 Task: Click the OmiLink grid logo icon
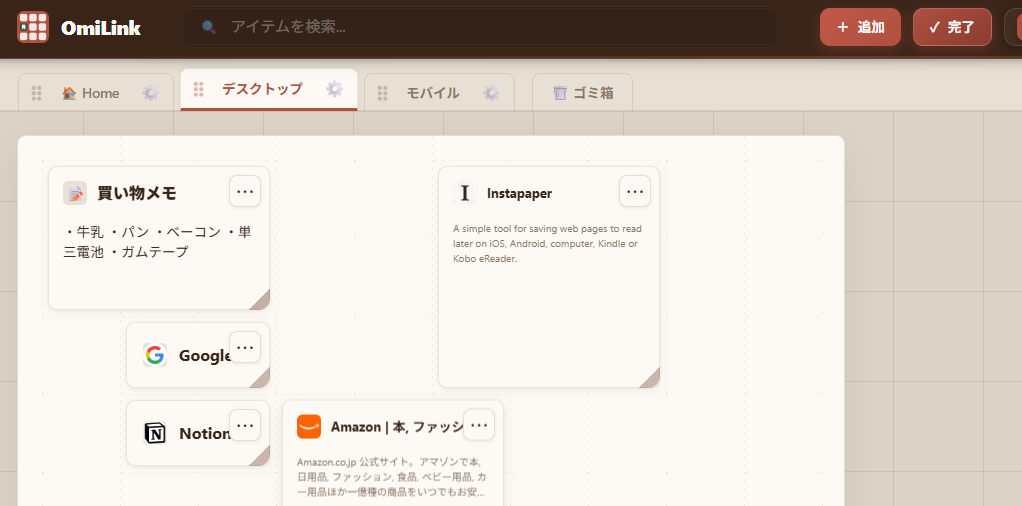tap(33, 27)
